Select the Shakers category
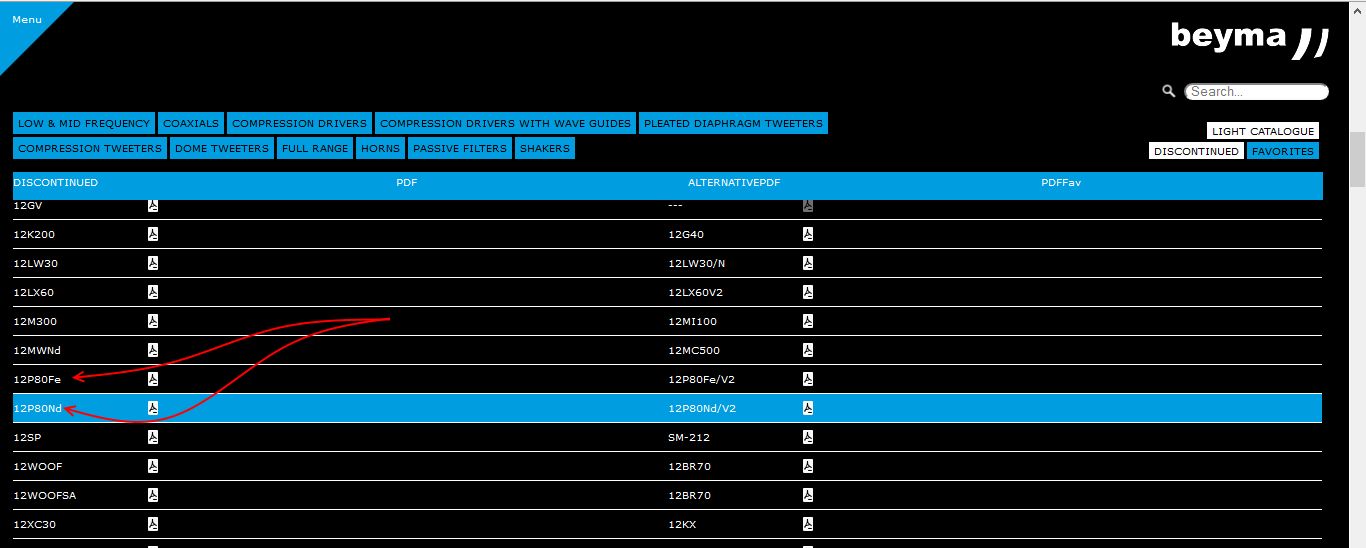This screenshot has width=1366, height=548. (x=545, y=148)
